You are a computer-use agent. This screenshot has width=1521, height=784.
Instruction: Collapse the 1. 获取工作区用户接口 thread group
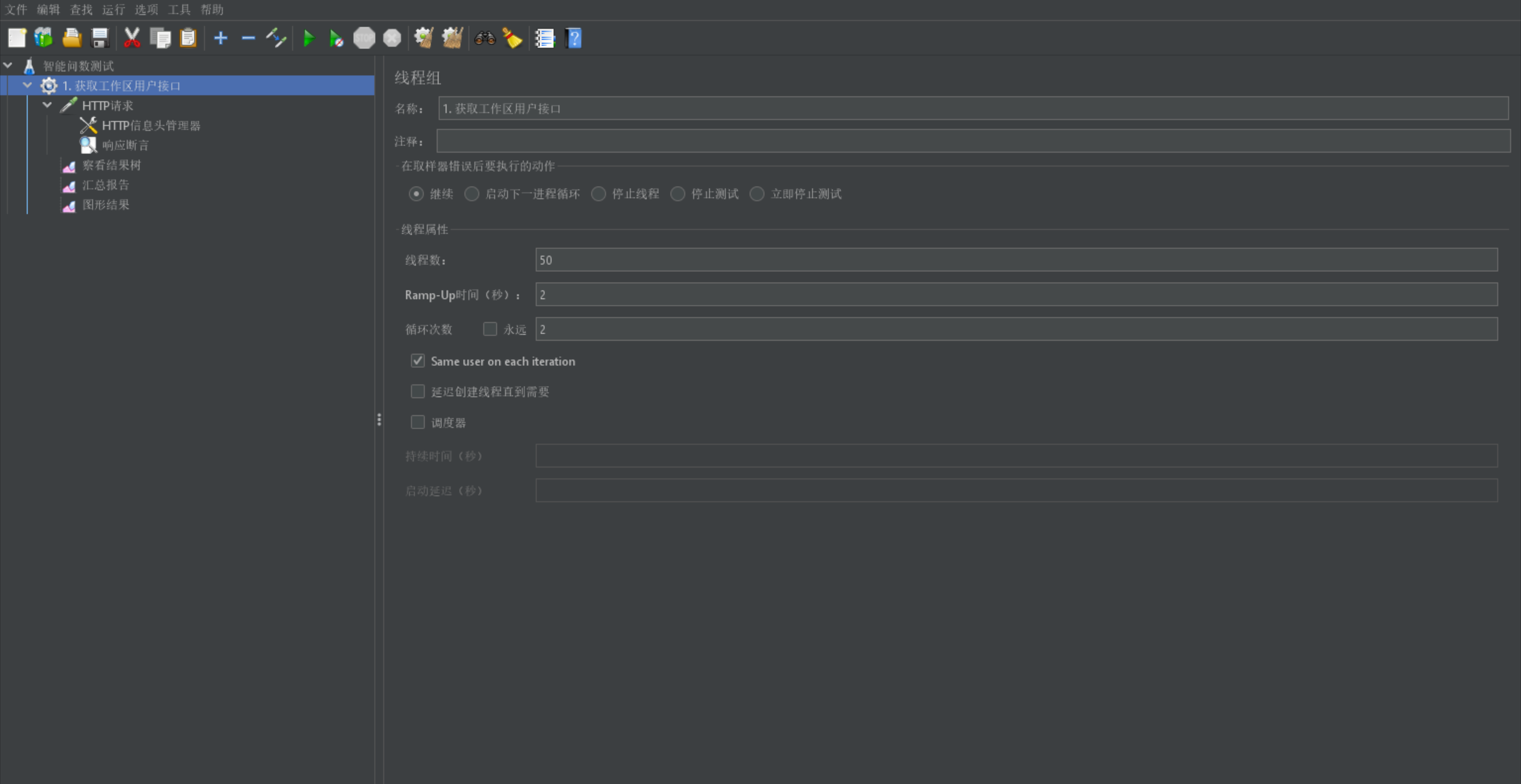coord(27,85)
